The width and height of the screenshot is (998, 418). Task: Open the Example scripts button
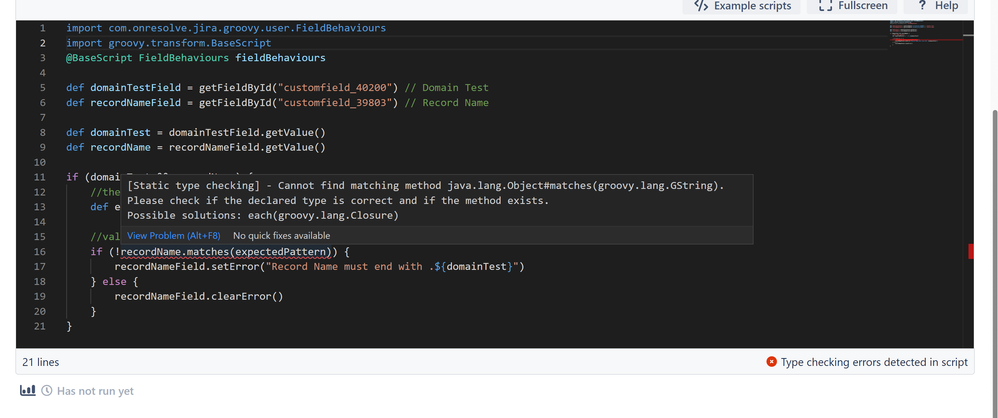(741, 6)
